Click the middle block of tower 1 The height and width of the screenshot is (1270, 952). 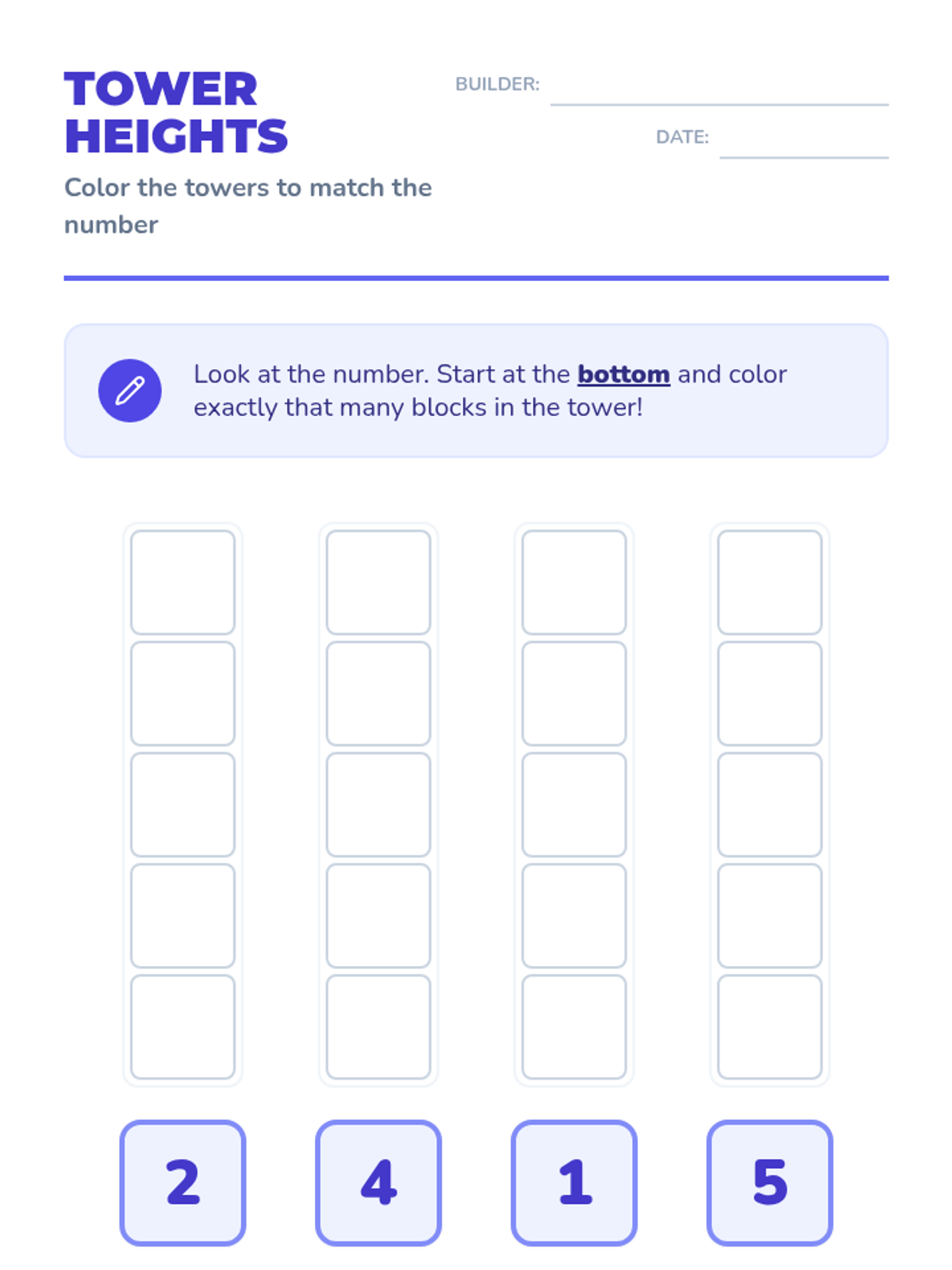click(574, 805)
